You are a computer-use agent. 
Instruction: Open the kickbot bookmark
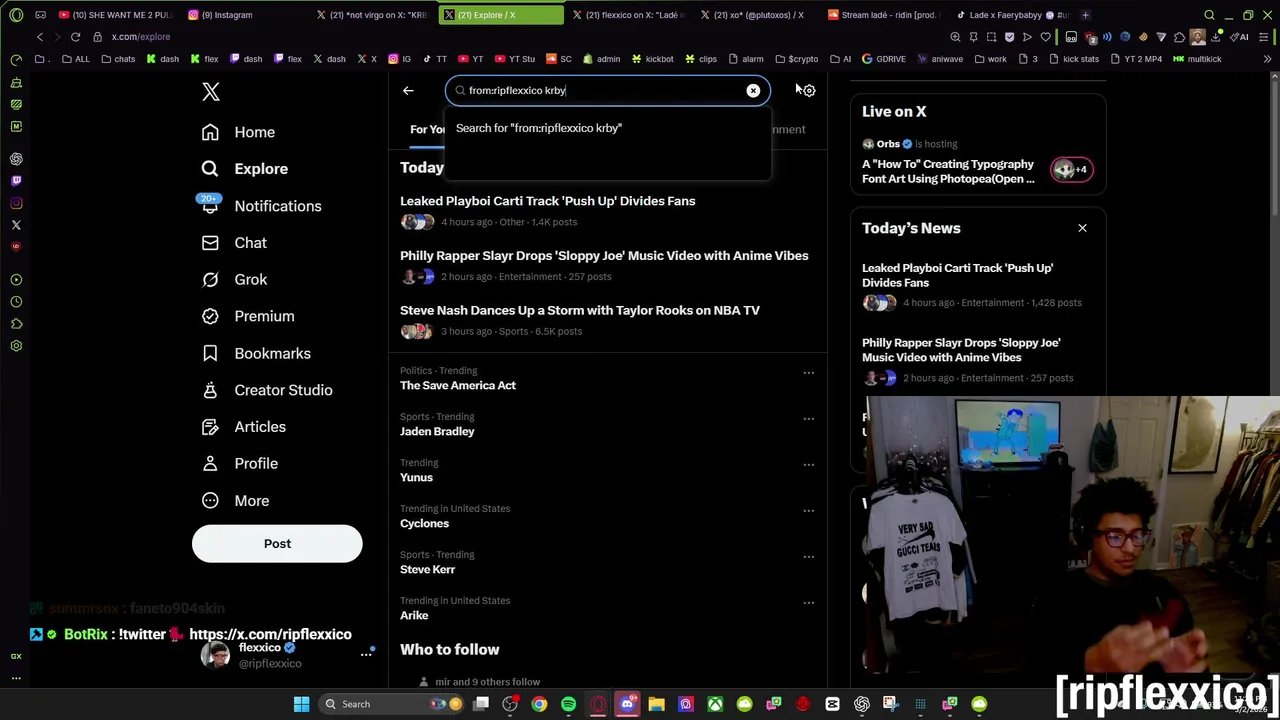pyautogui.click(x=652, y=59)
